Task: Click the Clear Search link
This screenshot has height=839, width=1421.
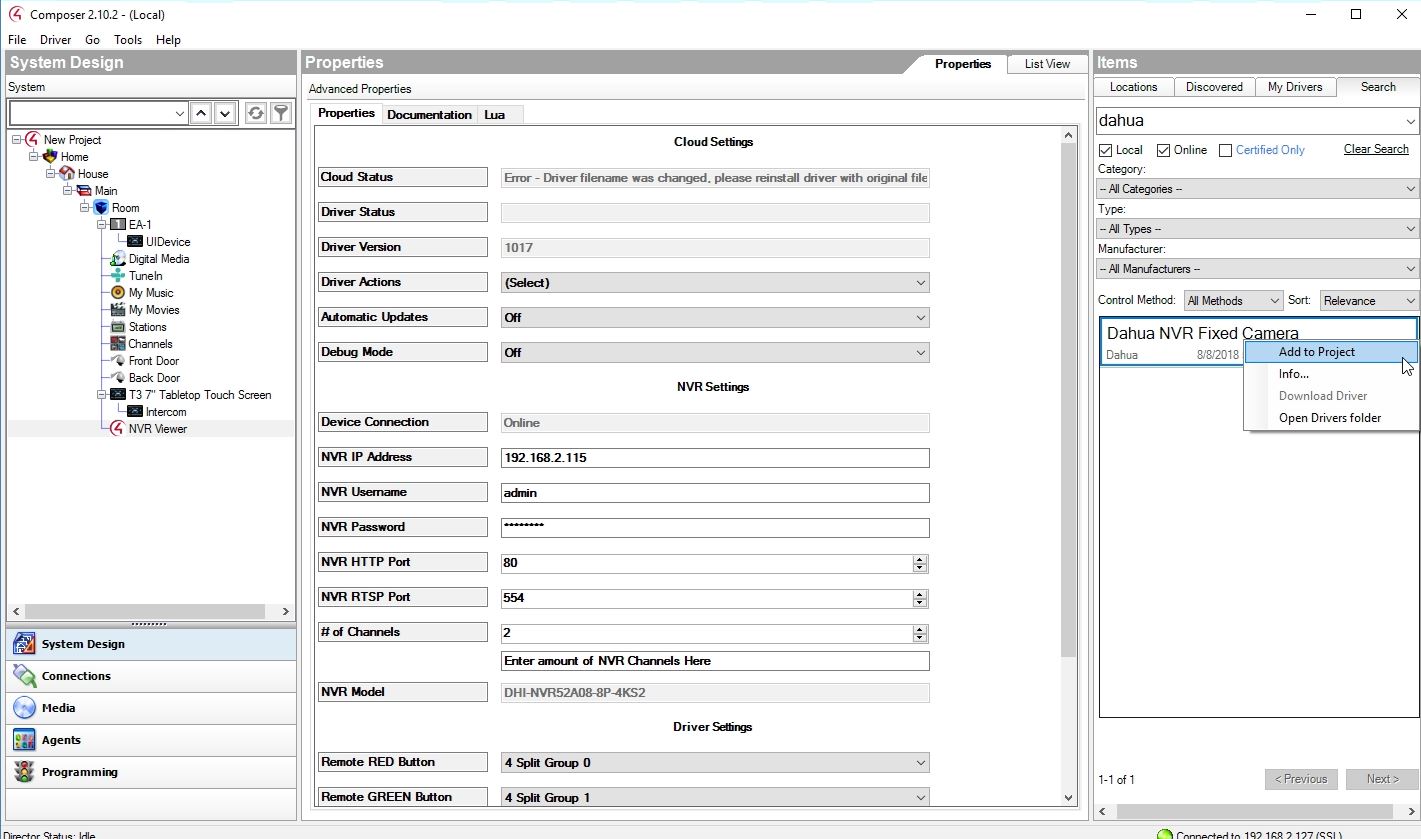Action: click(1375, 149)
